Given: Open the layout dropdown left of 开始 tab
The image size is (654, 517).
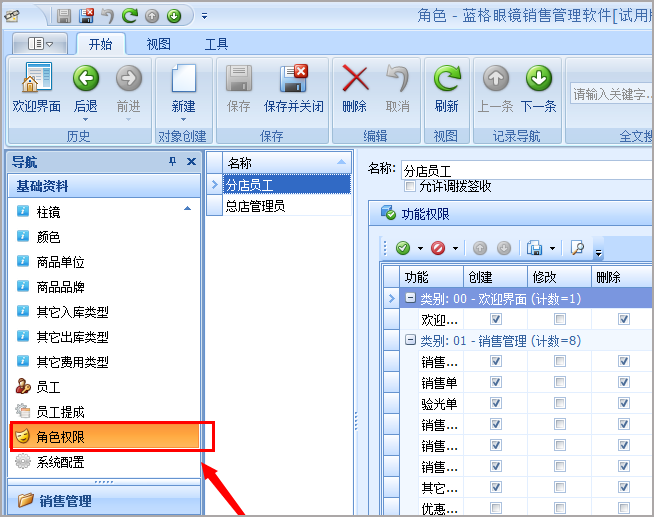Looking at the screenshot, I should (40, 43).
